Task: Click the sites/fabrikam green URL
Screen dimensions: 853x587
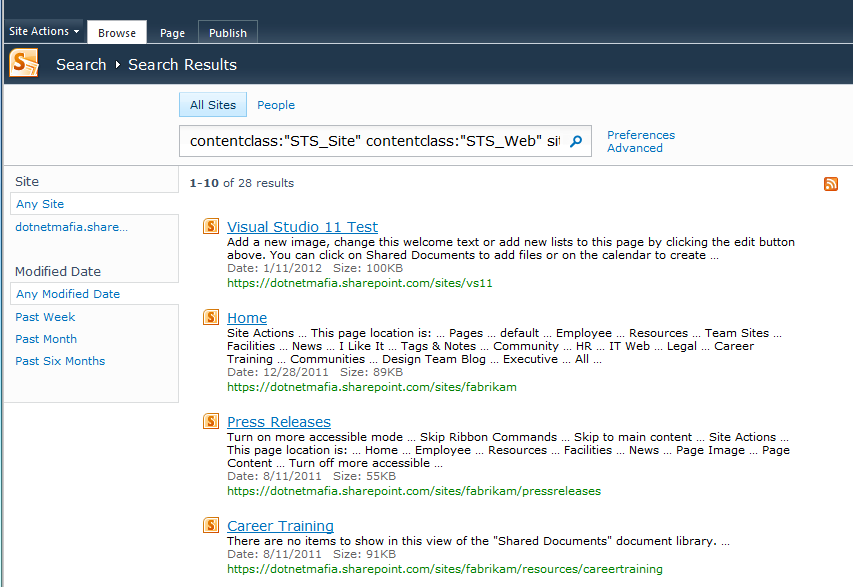Action: [372, 387]
